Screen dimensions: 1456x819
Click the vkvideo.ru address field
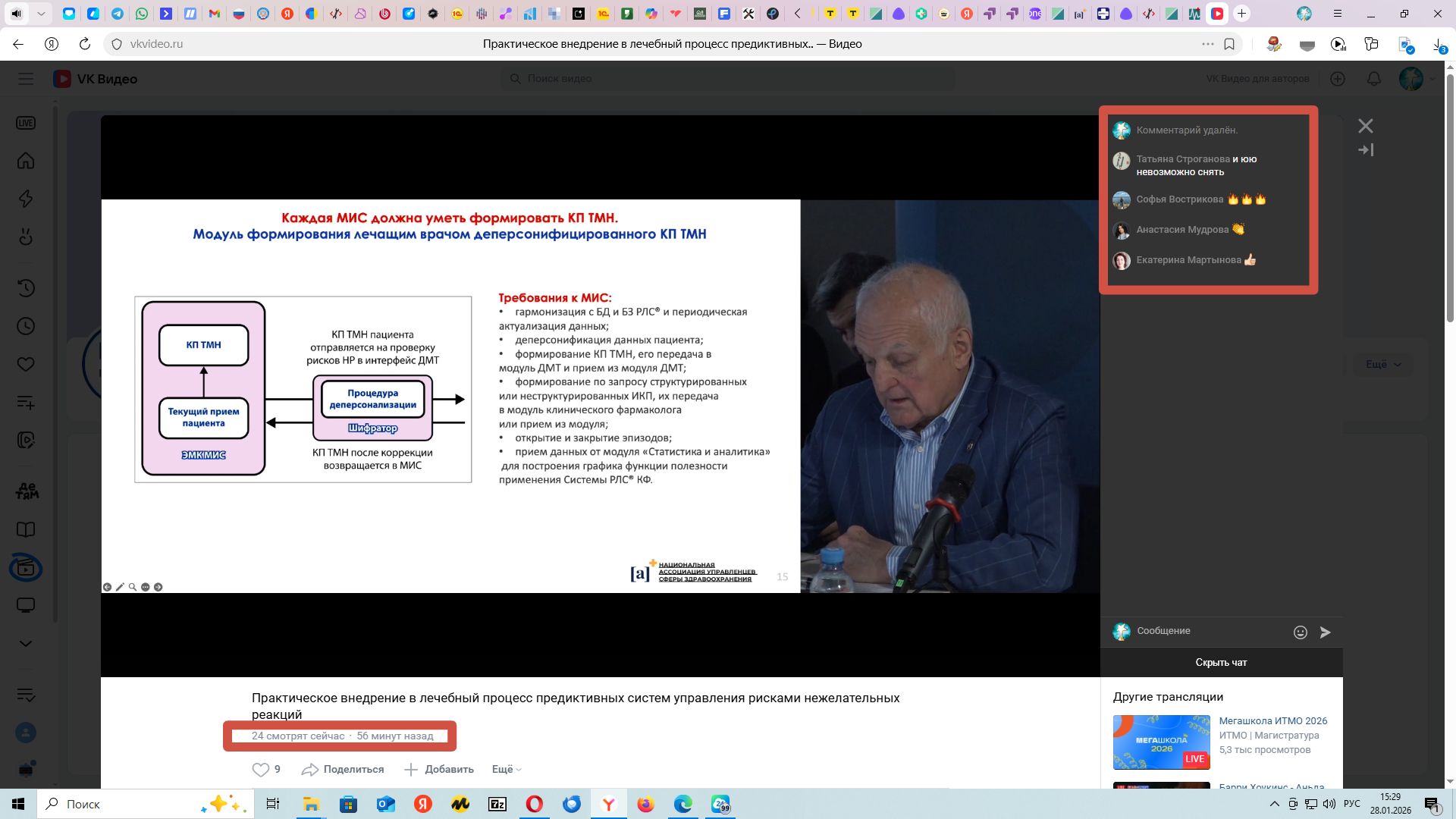156,44
